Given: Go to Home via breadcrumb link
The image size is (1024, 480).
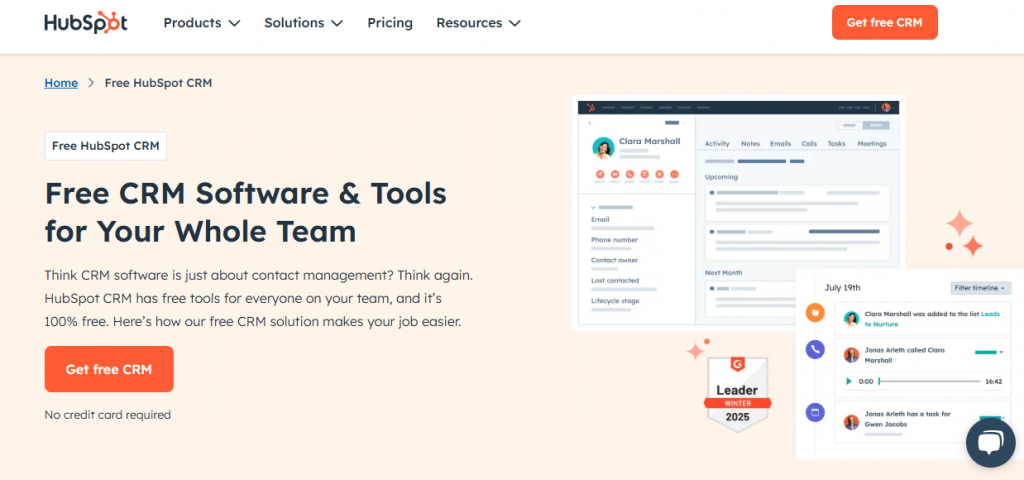Looking at the screenshot, I should point(61,83).
